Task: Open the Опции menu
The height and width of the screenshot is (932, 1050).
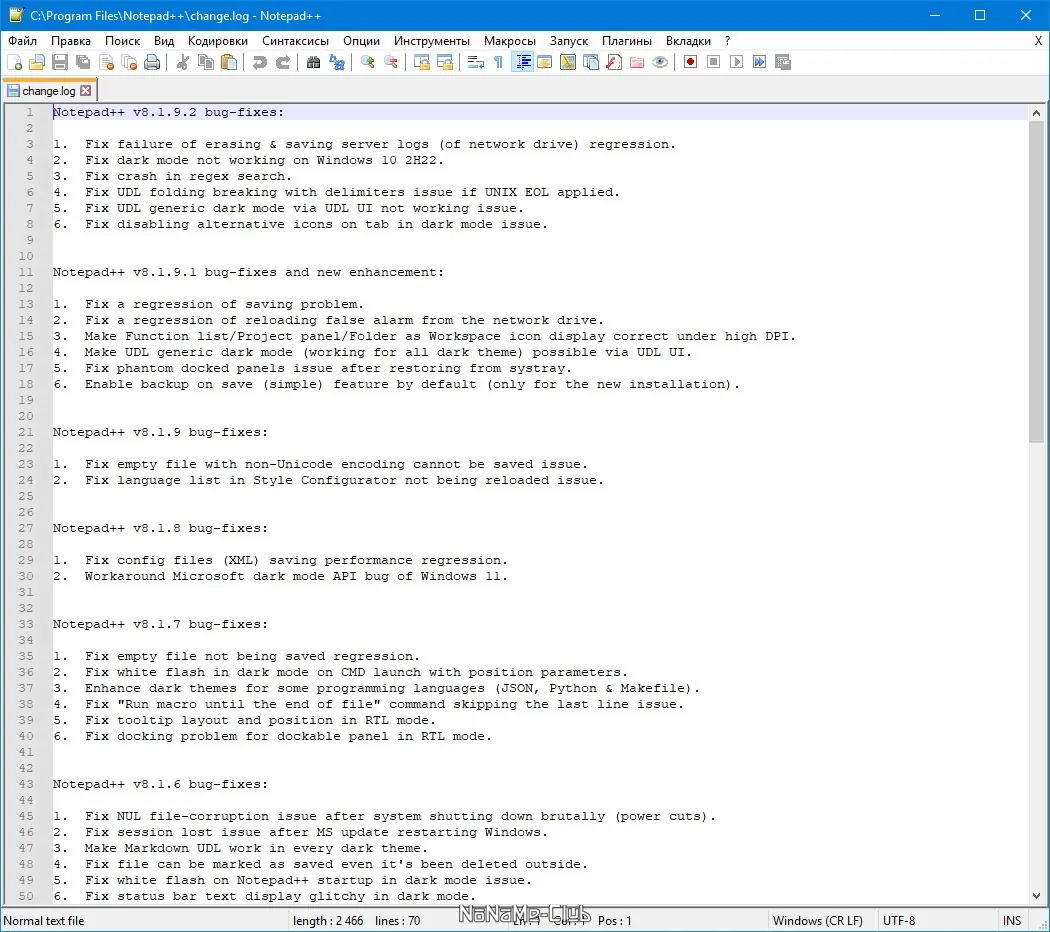Action: pyautogui.click(x=362, y=41)
